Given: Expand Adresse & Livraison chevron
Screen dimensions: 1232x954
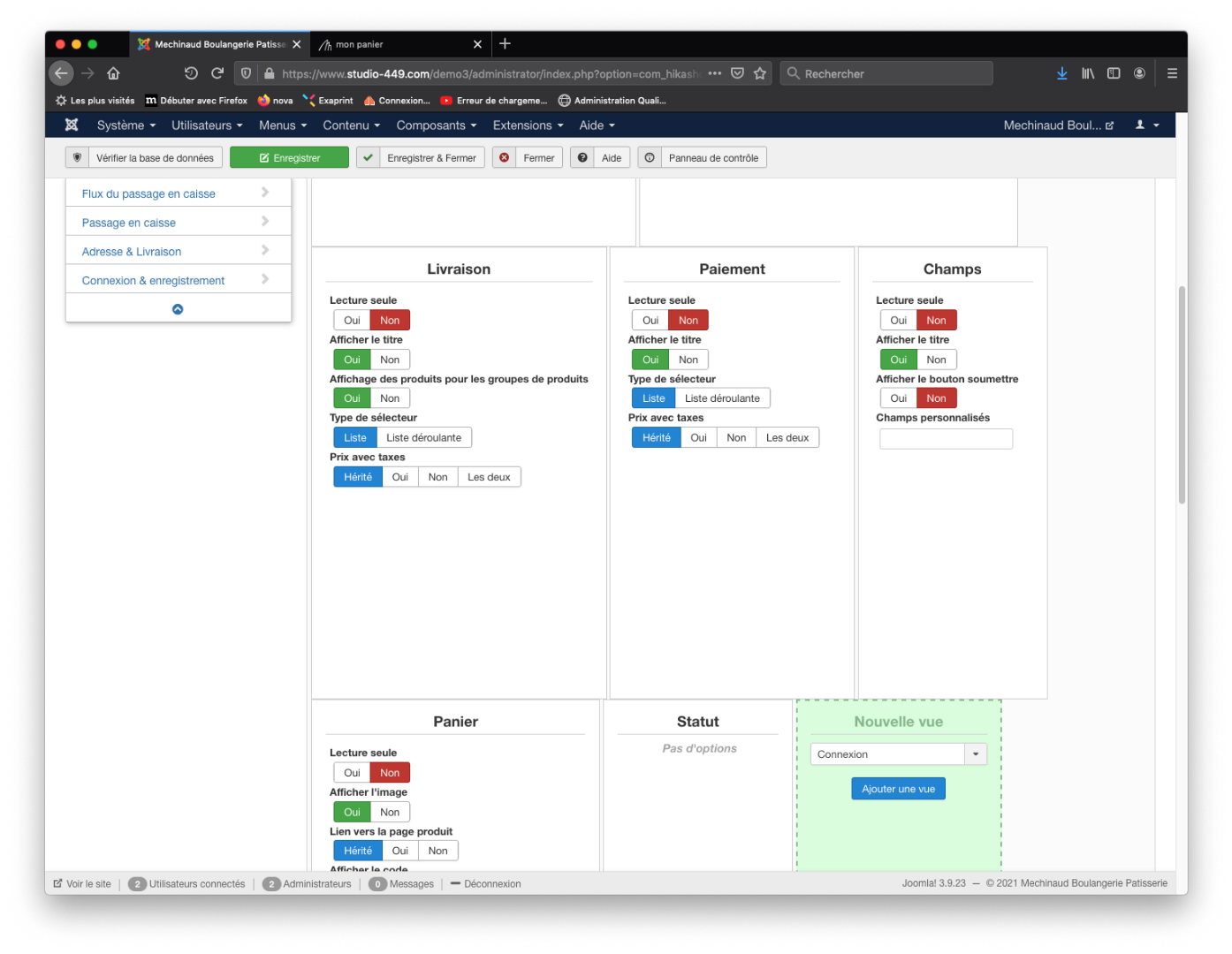Looking at the screenshot, I should coord(265,251).
